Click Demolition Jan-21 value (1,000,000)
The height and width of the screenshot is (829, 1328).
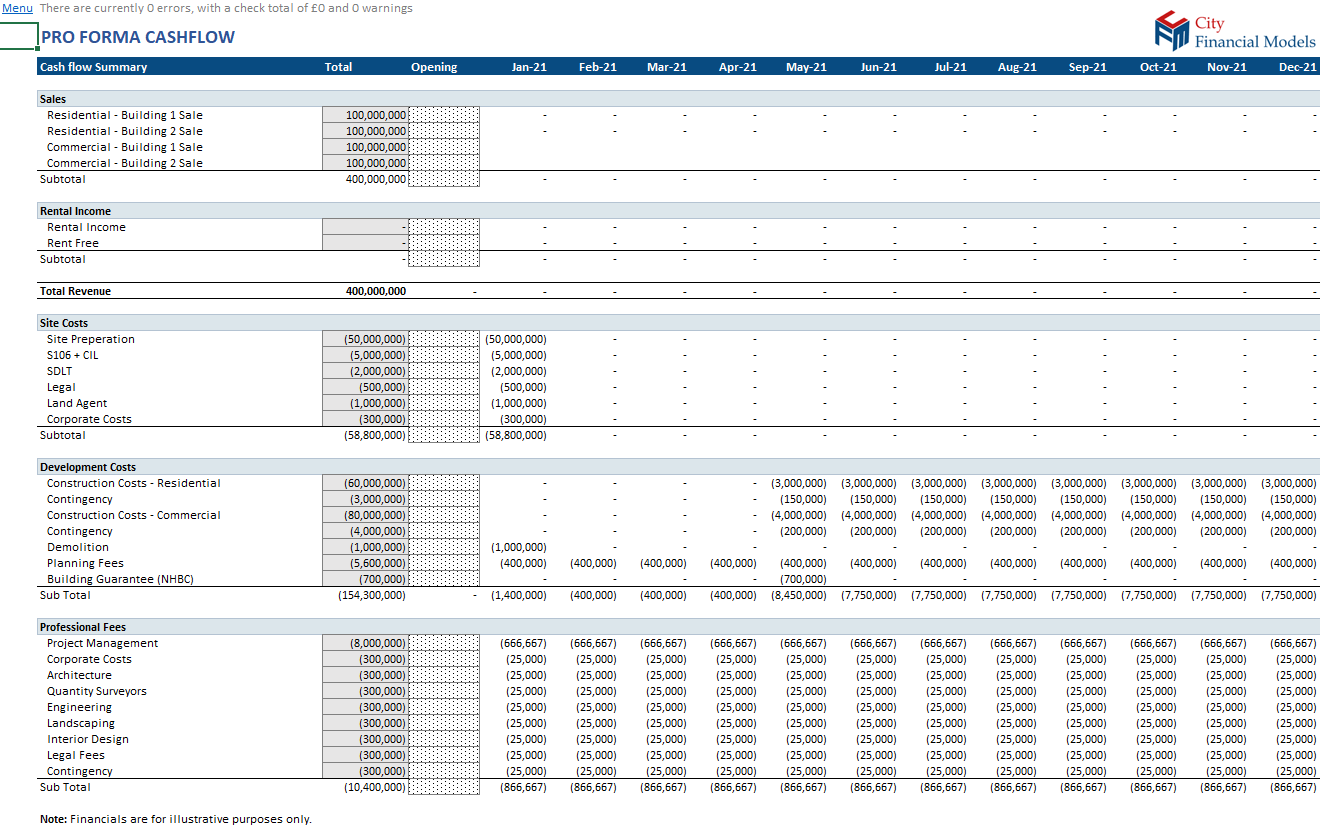[518, 547]
